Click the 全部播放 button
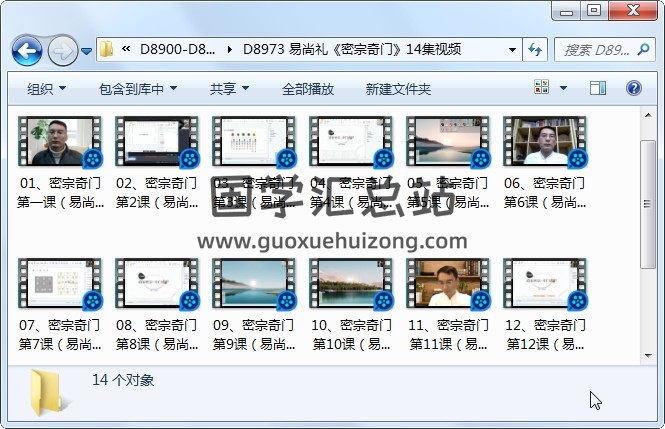This screenshot has height=429, width=665. (x=307, y=89)
